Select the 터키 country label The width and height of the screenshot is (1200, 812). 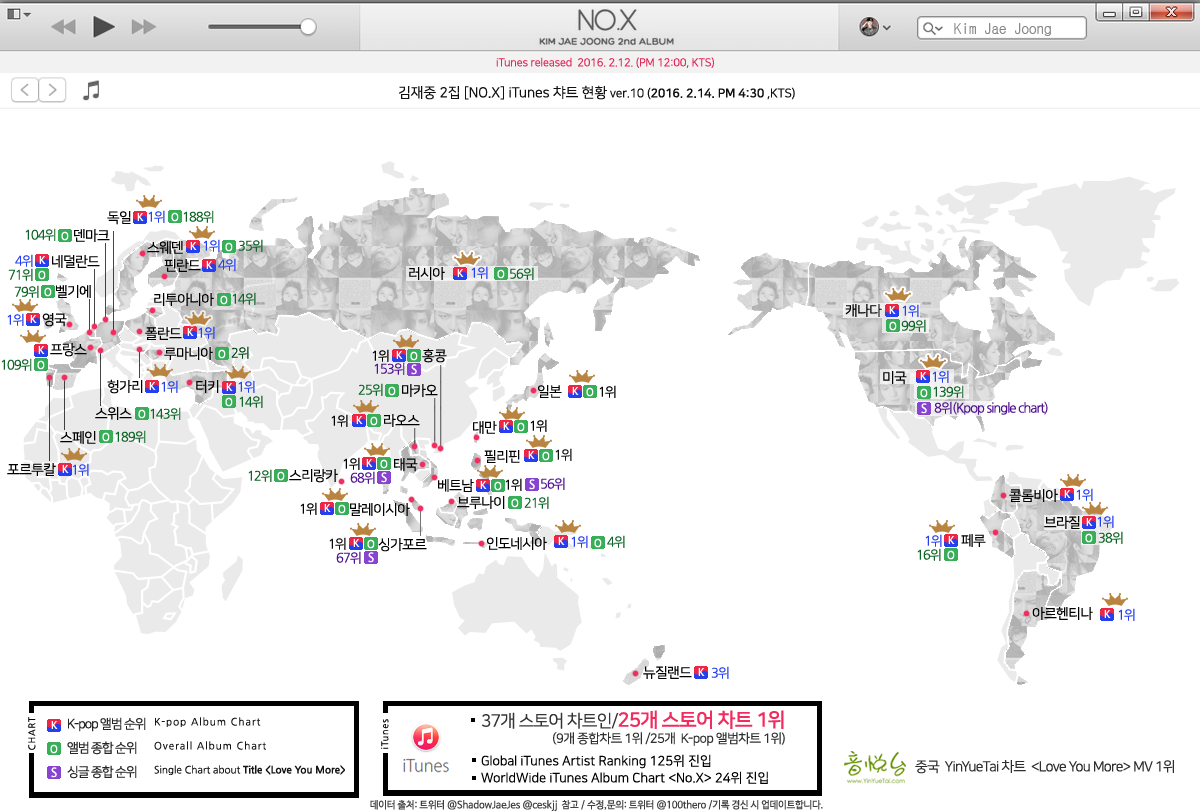pyautogui.click(x=208, y=386)
